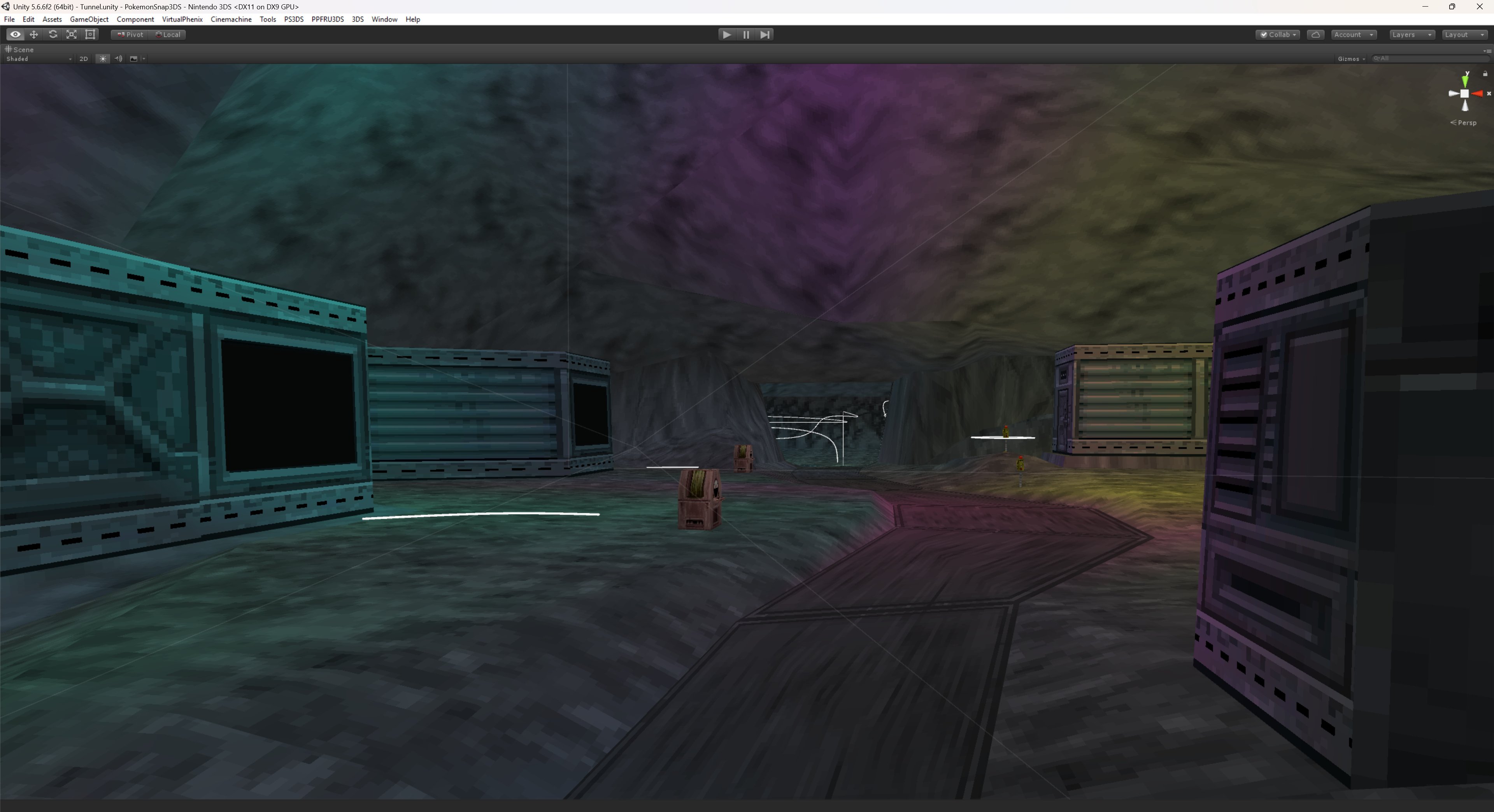Toggle scene effects image icon
The width and height of the screenshot is (1494, 812).
click(133, 59)
